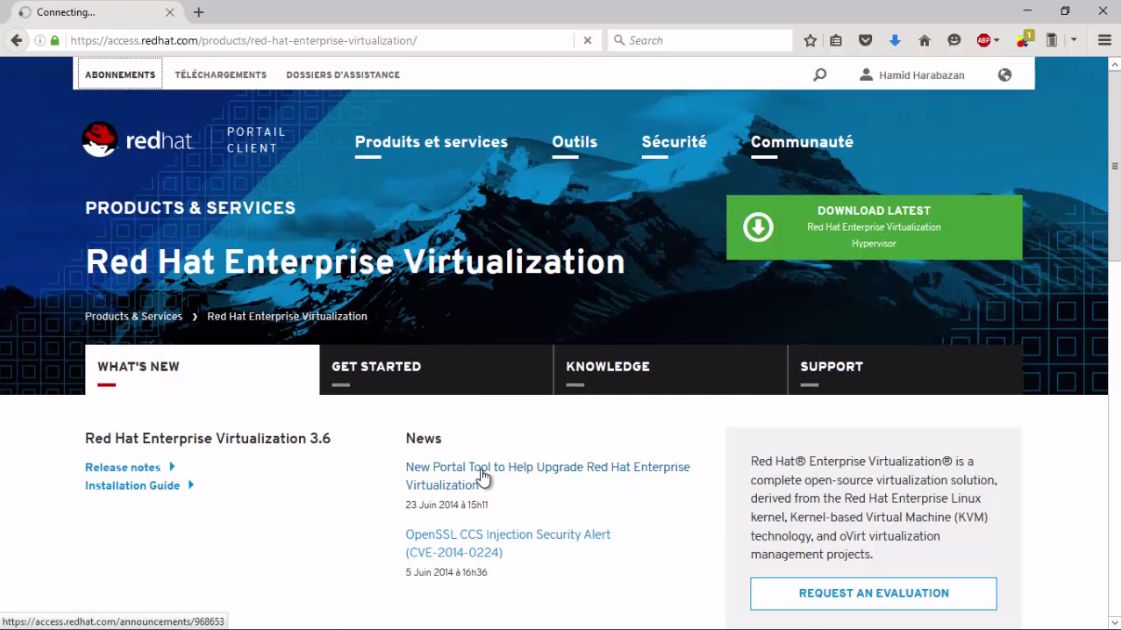Click inside the Search input field
Image resolution: width=1121 pixels, height=630 pixels.
[700, 40]
